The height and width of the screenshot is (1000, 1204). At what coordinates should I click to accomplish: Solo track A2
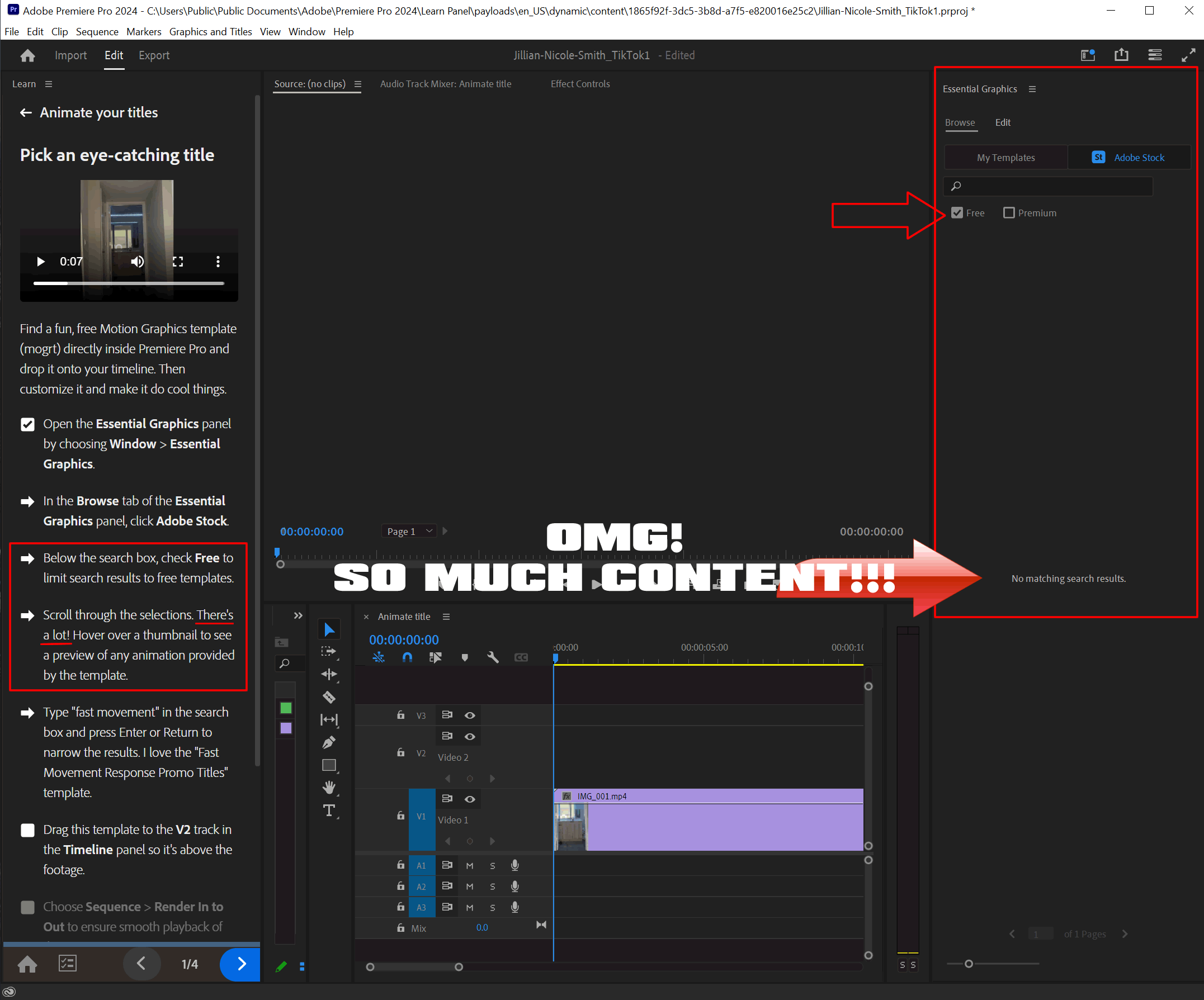pos(493,887)
